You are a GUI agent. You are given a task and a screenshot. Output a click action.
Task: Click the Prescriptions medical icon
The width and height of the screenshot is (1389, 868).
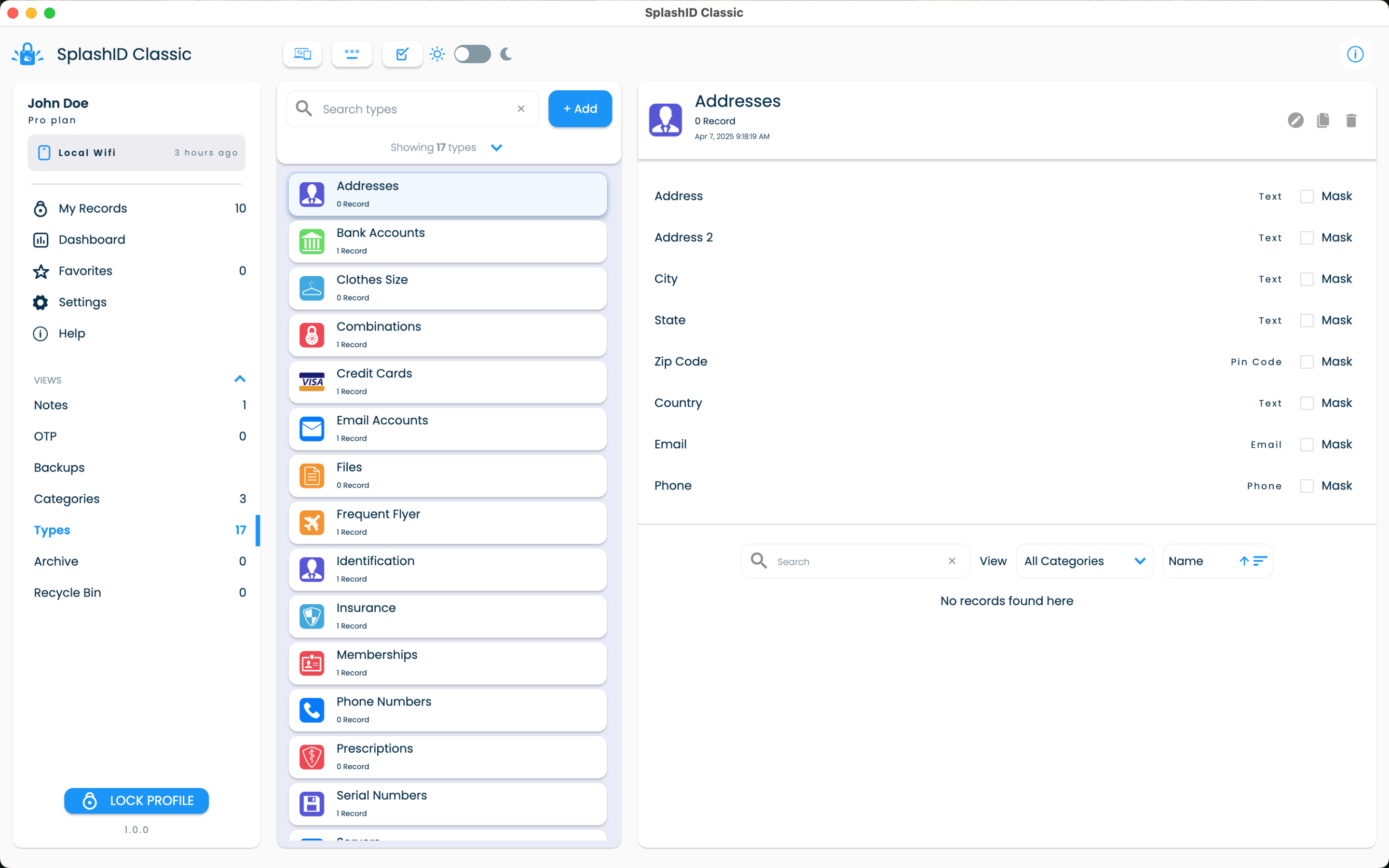click(x=312, y=757)
